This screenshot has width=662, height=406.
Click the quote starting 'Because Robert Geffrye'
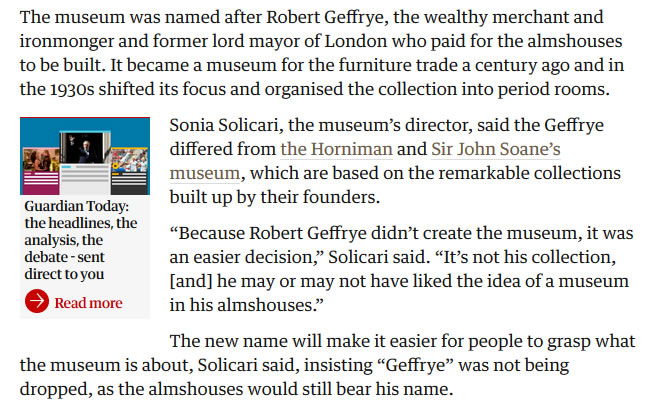[x=402, y=269]
